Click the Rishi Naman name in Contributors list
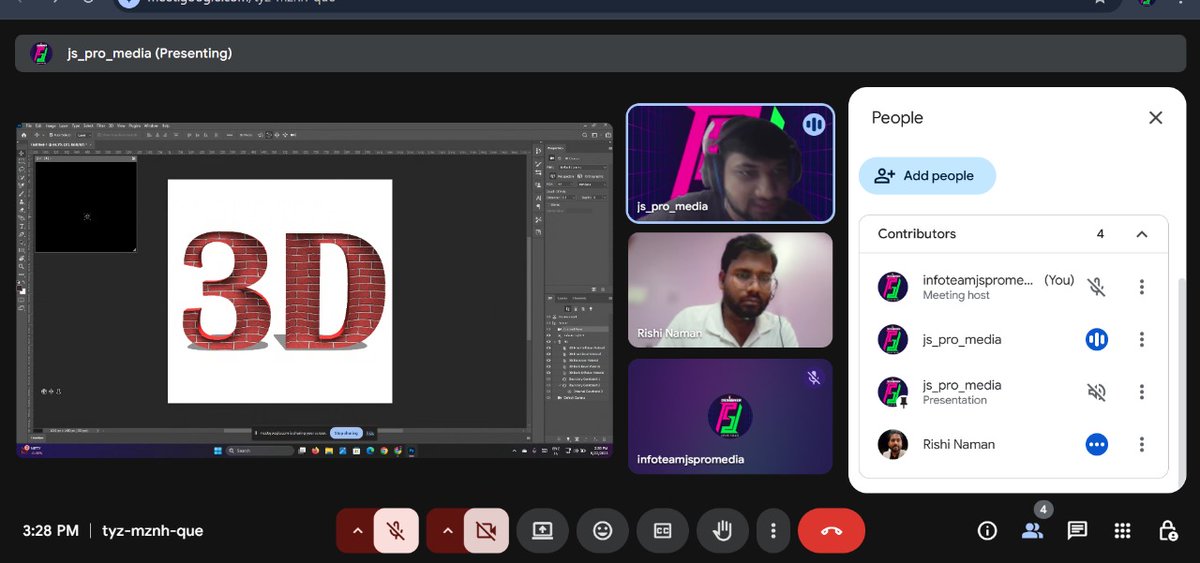 click(x=958, y=444)
